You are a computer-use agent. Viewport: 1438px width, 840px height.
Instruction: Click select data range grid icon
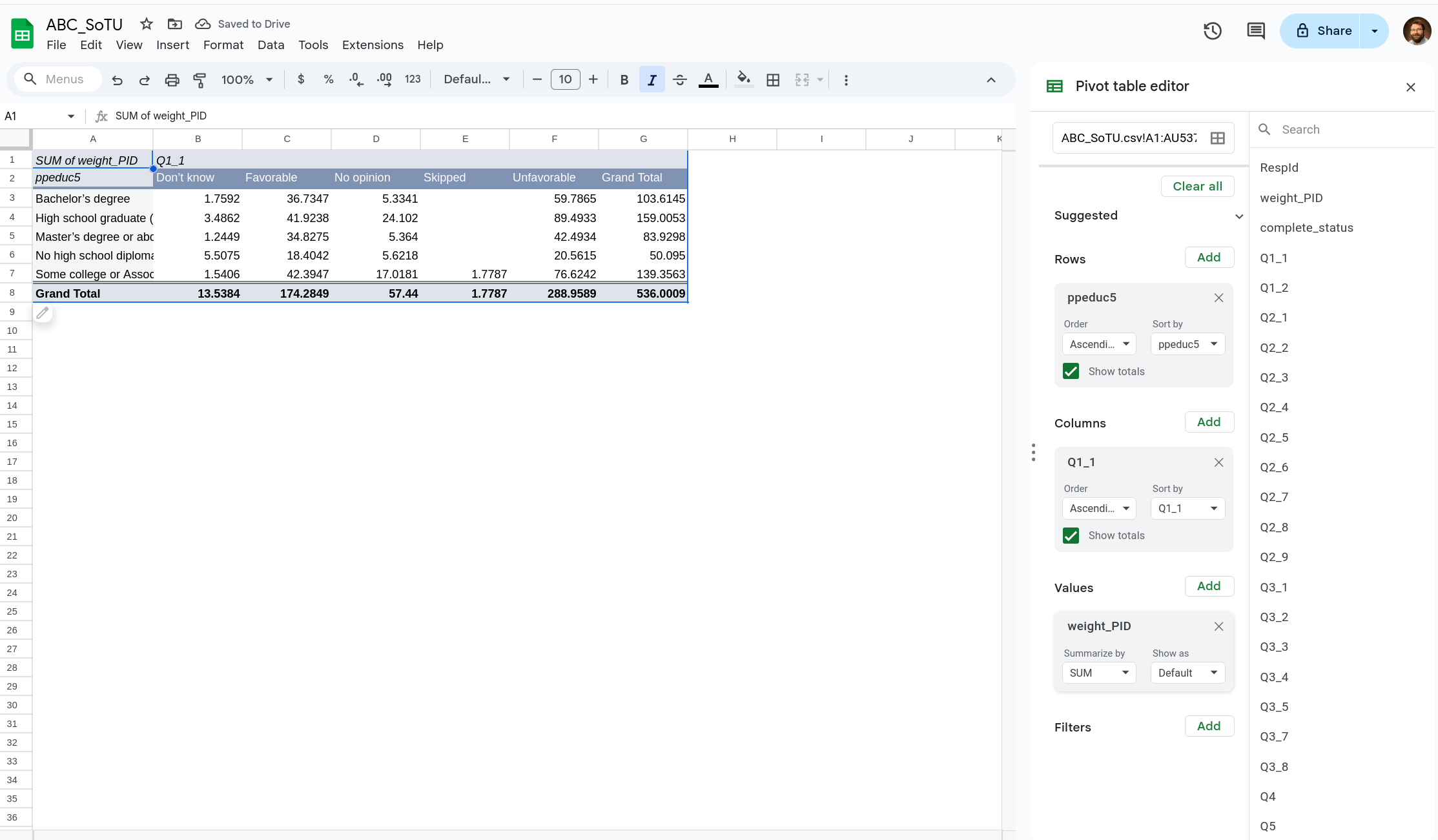[x=1217, y=138]
